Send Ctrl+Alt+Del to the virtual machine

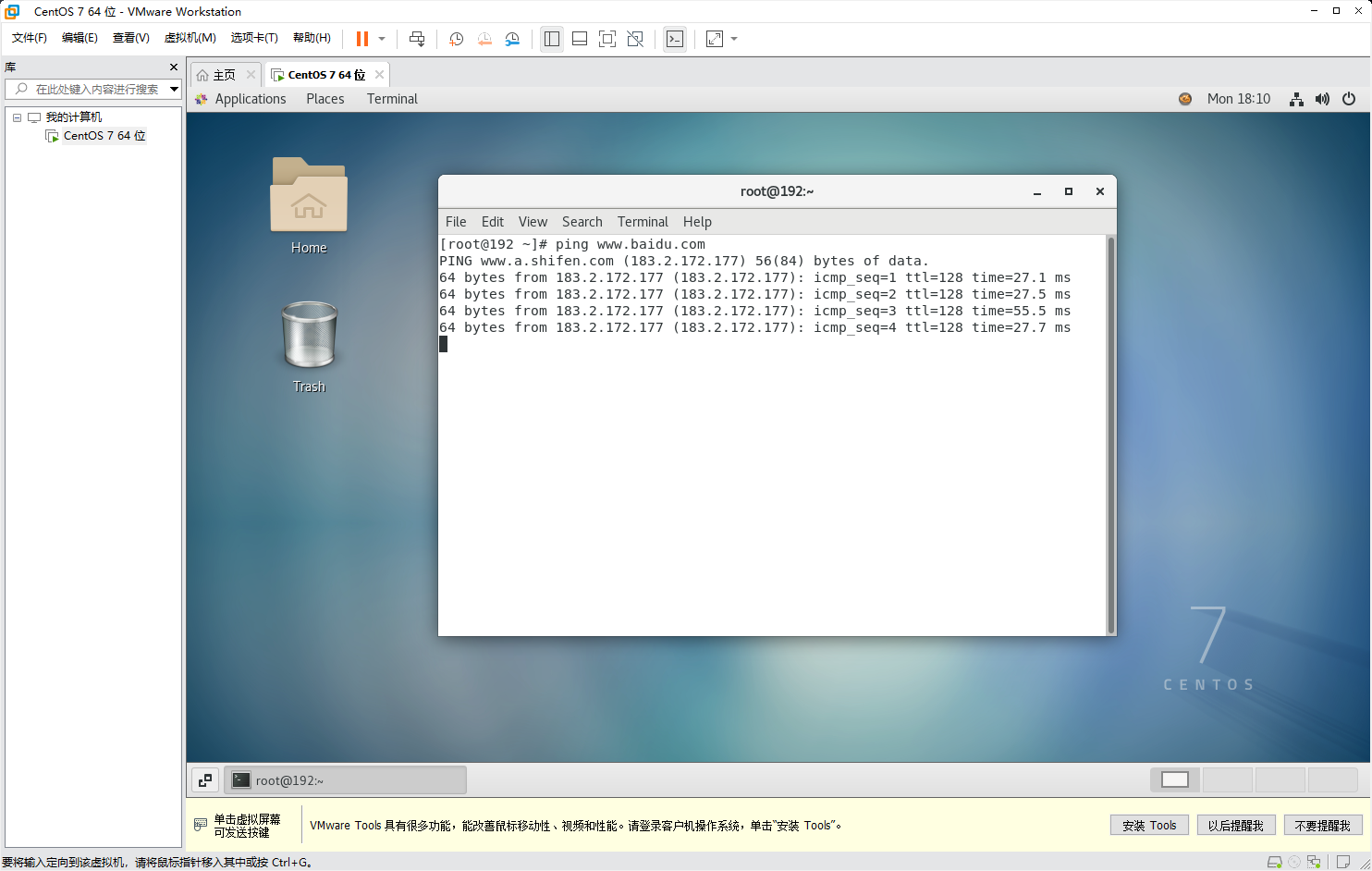pos(417,39)
